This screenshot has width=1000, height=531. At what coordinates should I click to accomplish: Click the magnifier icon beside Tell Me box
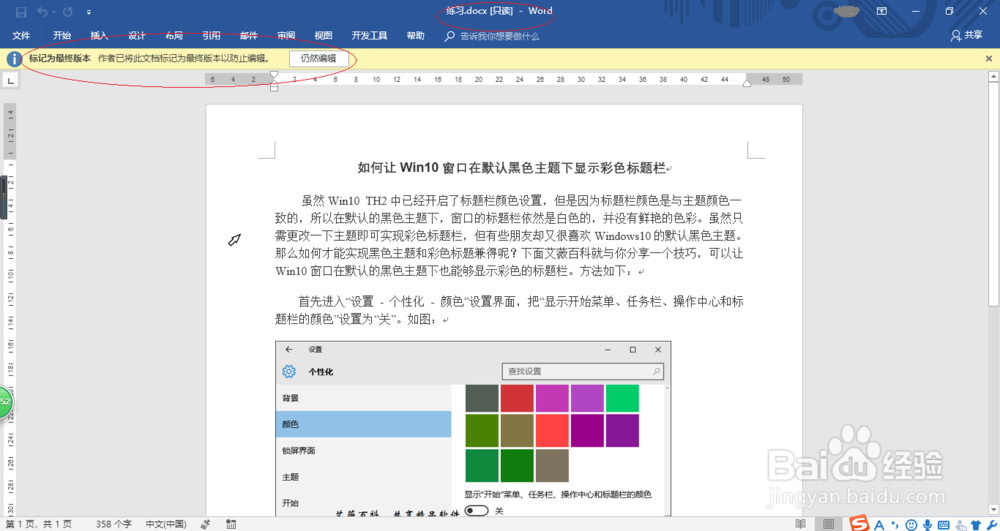tap(450, 36)
